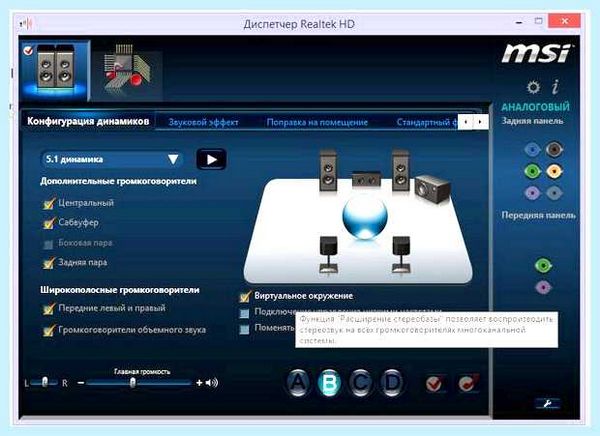
Task: Play the speaker test sound
Action: tap(211, 159)
